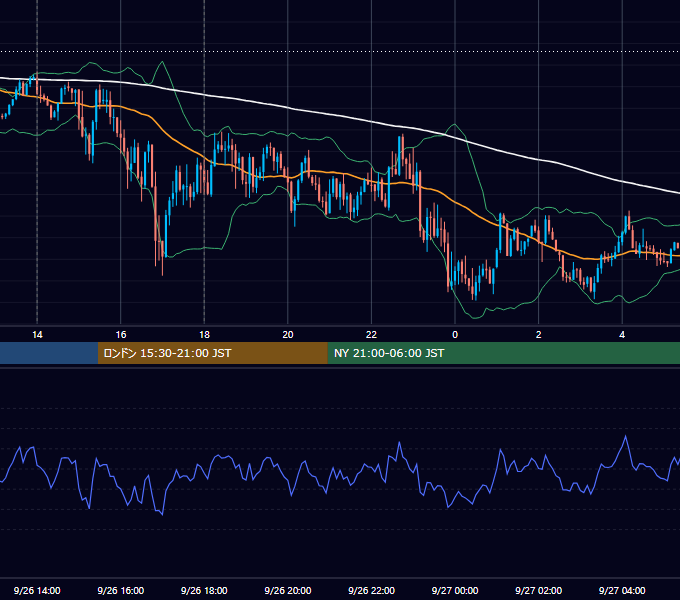The width and height of the screenshot is (680, 600).
Task: Select the blue session bar before London
Action: (49, 353)
